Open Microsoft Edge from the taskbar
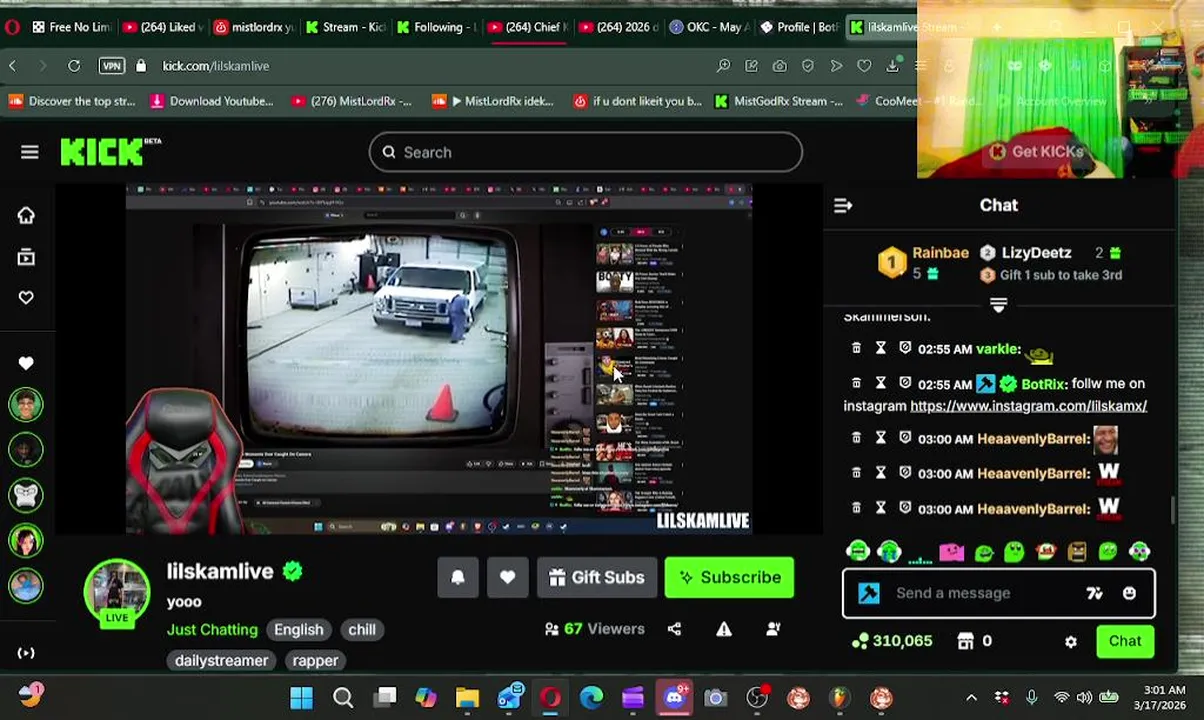1204x720 pixels. 592,697
